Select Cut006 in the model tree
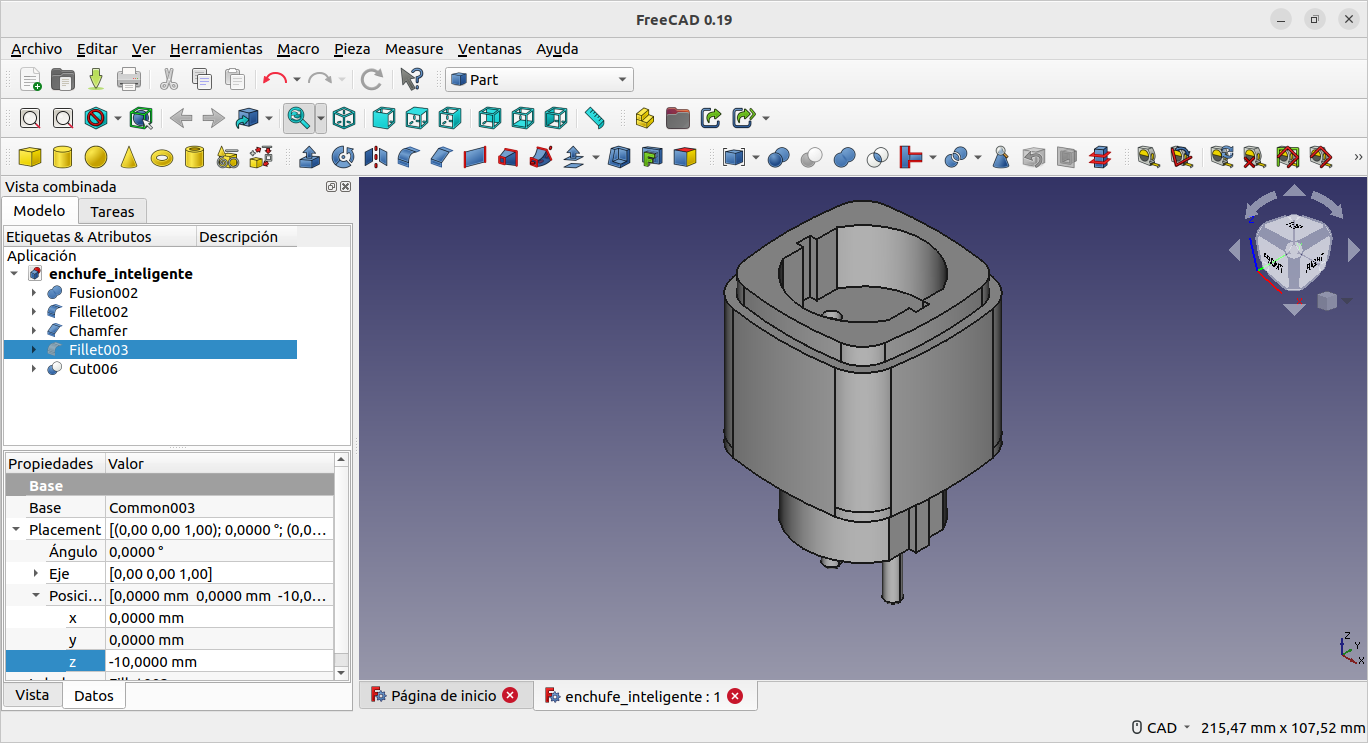Image resolution: width=1368 pixels, height=743 pixels. [93, 369]
